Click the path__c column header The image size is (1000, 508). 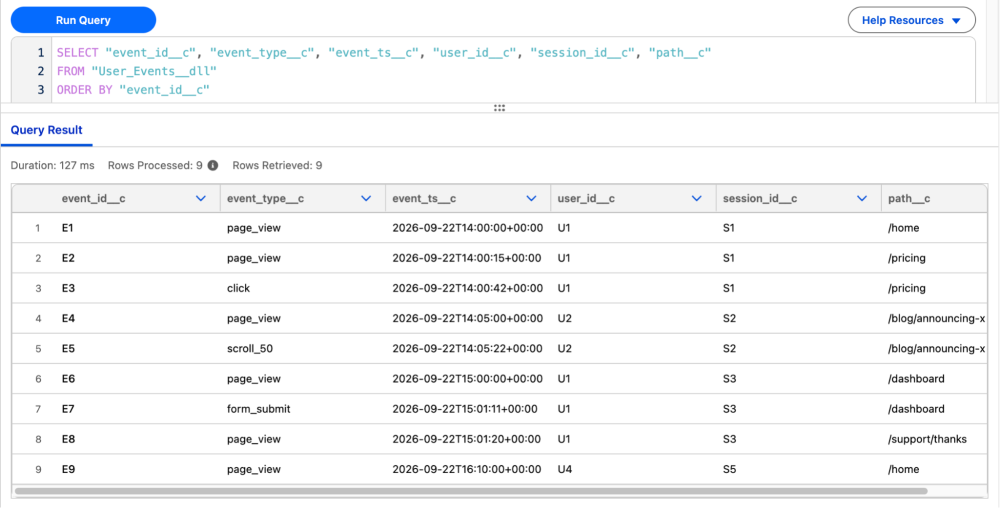coord(934,199)
